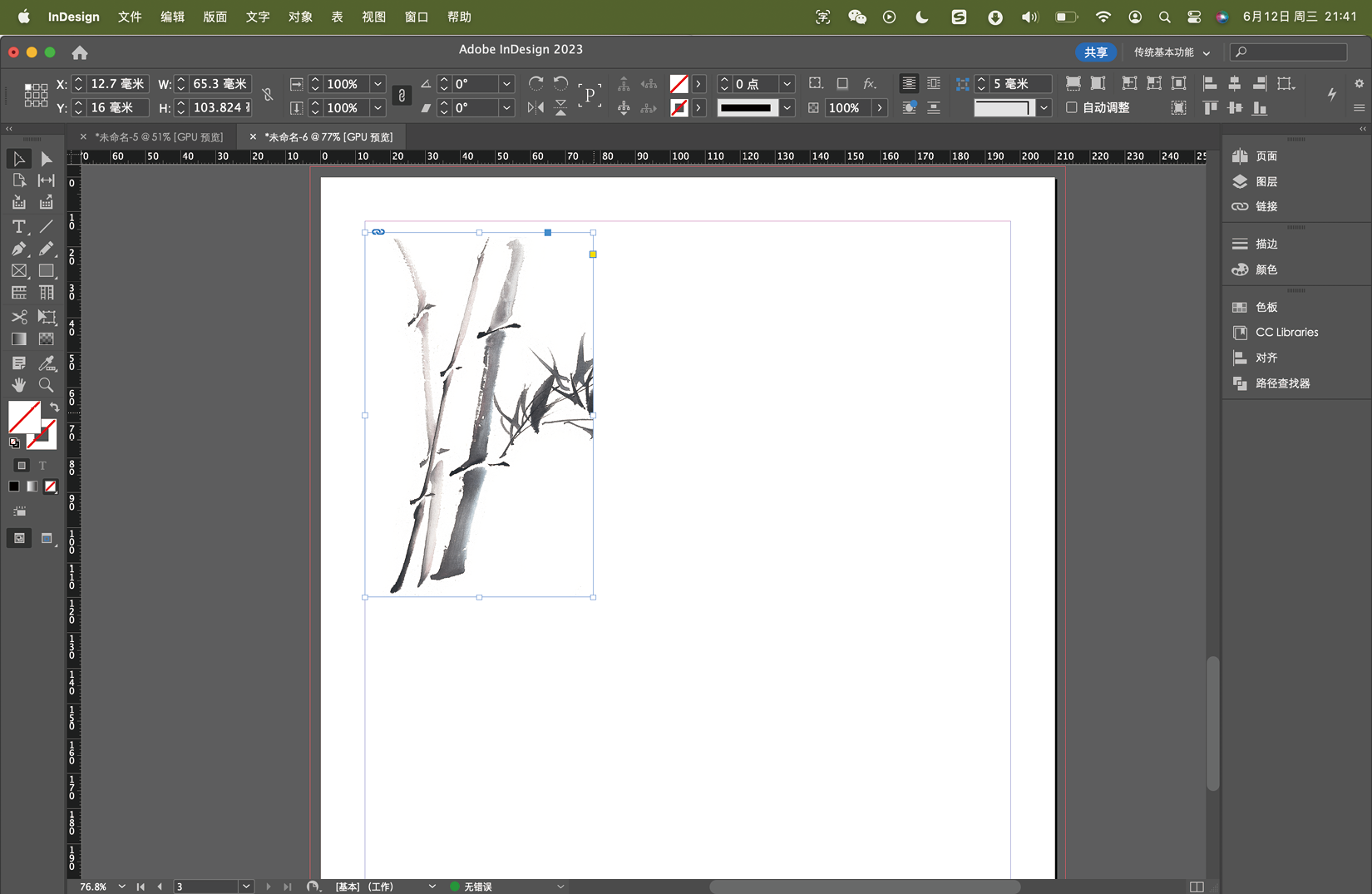The width and height of the screenshot is (1372, 894).
Task: Select the Pen tool
Action: [x=18, y=249]
